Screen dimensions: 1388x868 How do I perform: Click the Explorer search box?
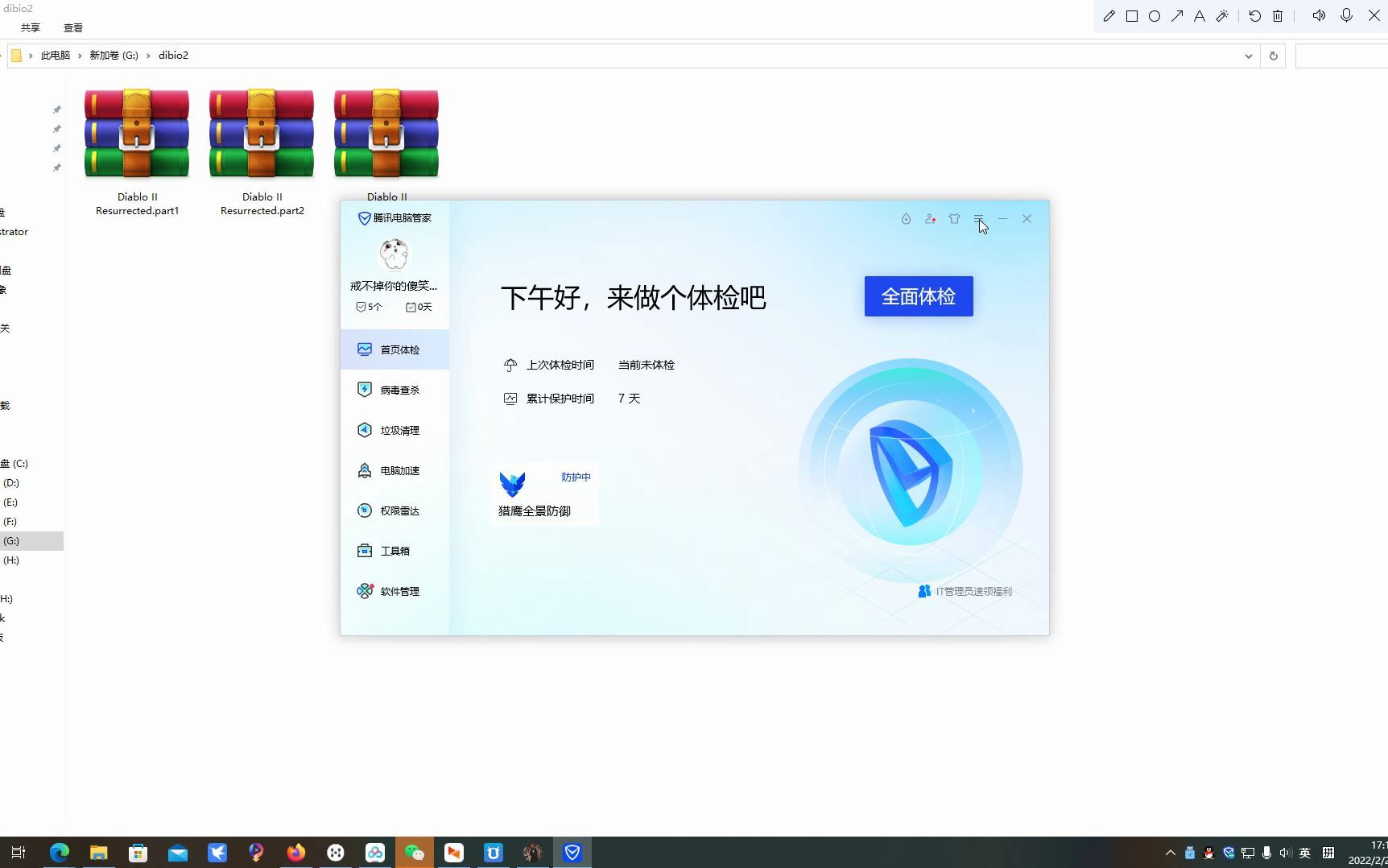coord(1341,56)
